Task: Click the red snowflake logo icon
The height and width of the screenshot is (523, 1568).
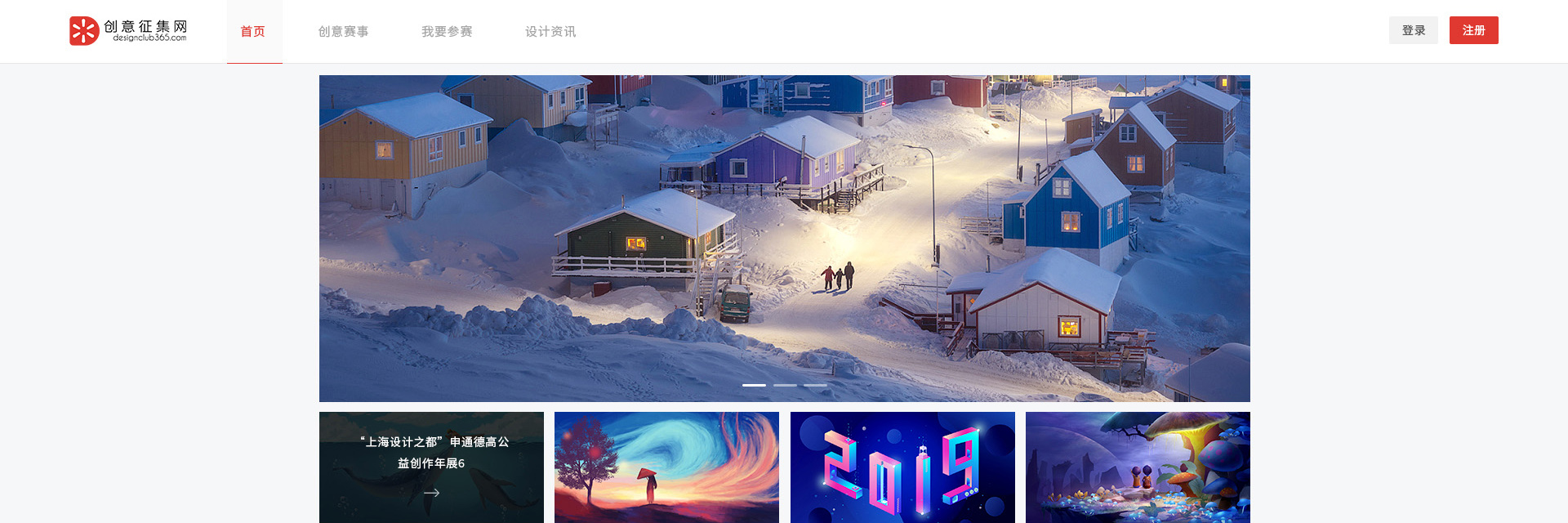Action: [84, 31]
